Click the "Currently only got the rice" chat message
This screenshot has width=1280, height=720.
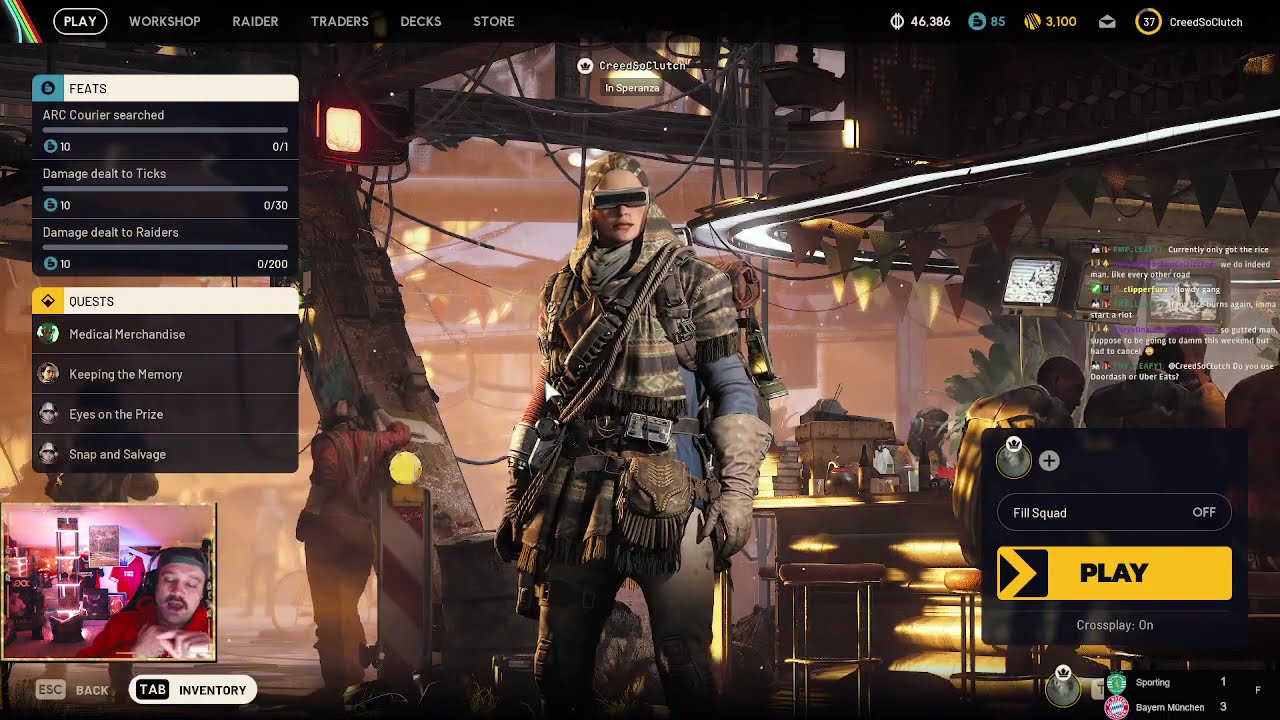1218,250
